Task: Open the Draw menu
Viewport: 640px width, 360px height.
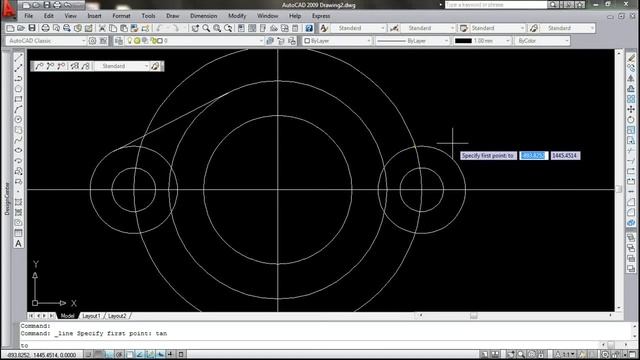Action: [173, 16]
